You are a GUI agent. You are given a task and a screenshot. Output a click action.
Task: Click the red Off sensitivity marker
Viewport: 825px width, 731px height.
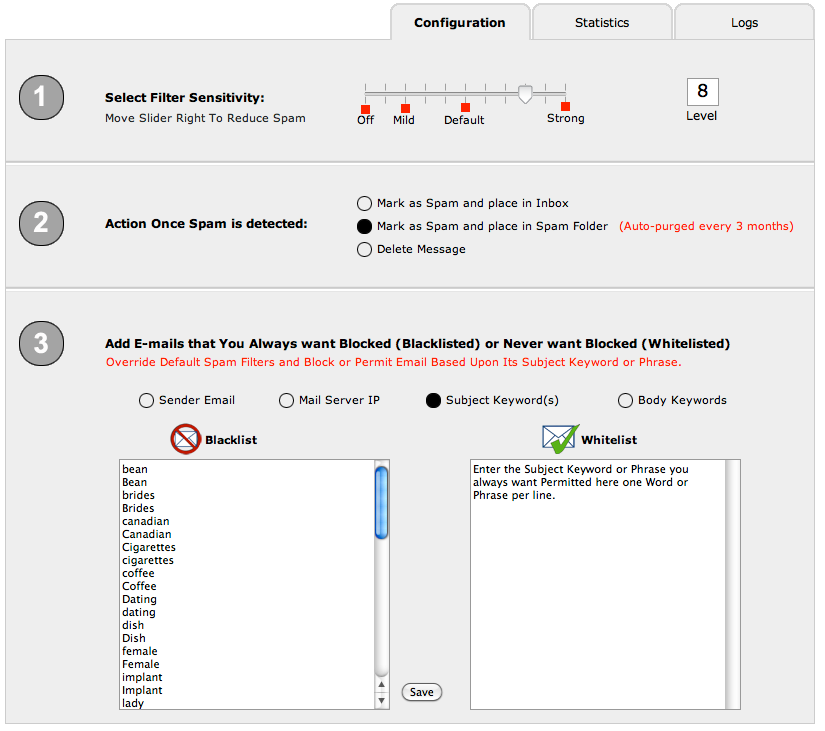click(x=365, y=108)
